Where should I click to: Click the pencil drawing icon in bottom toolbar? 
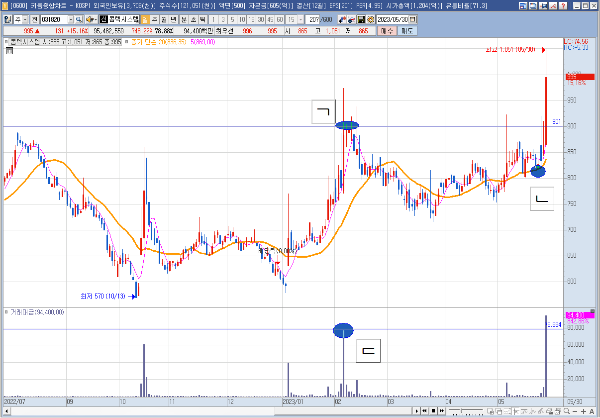click(x=540, y=411)
